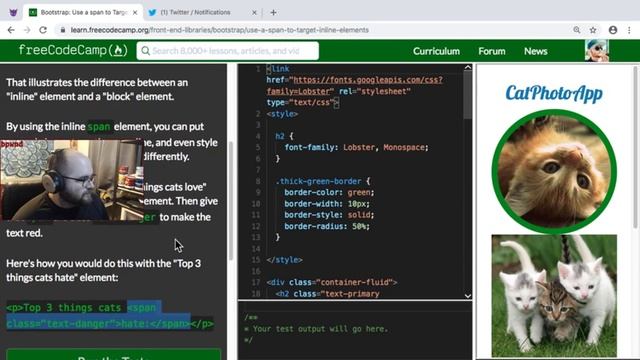Click the browser address bar URL

[220, 30]
